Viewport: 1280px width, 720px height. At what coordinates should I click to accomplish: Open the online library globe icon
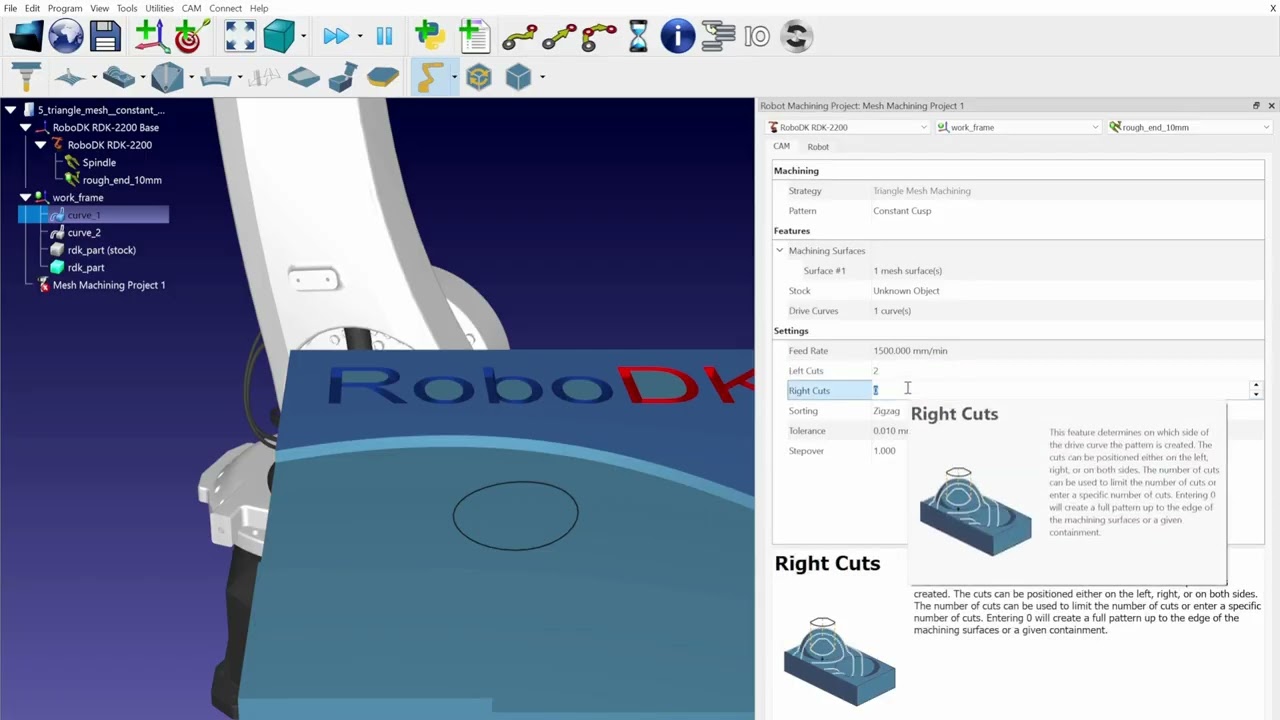coord(66,37)
